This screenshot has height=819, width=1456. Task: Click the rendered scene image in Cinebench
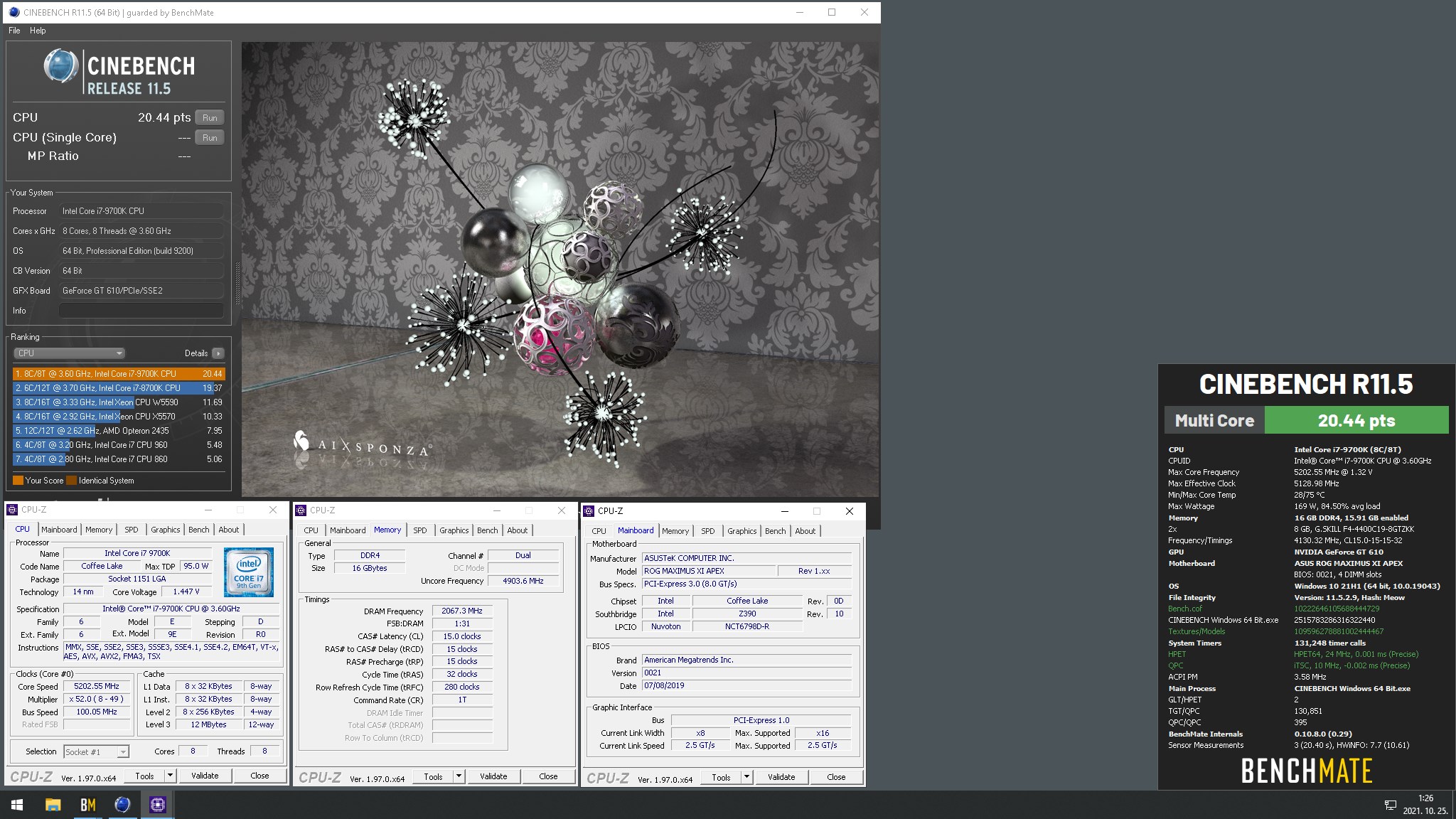tap(560, 269)
